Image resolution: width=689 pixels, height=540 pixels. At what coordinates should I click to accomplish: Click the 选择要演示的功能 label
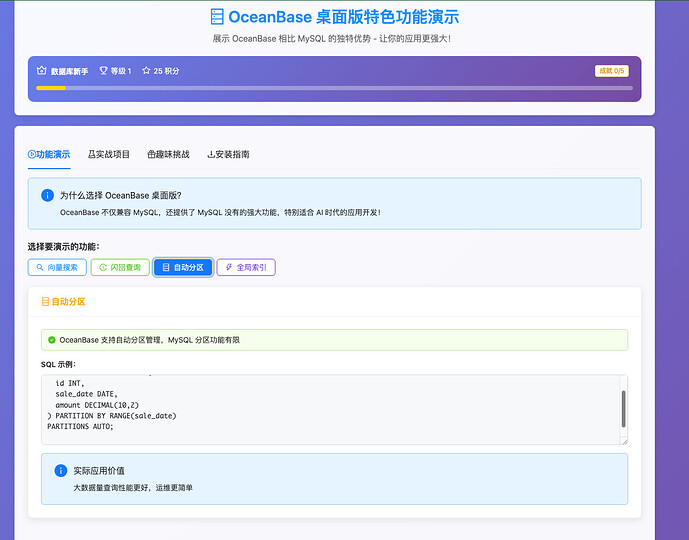tap(64, 246)
